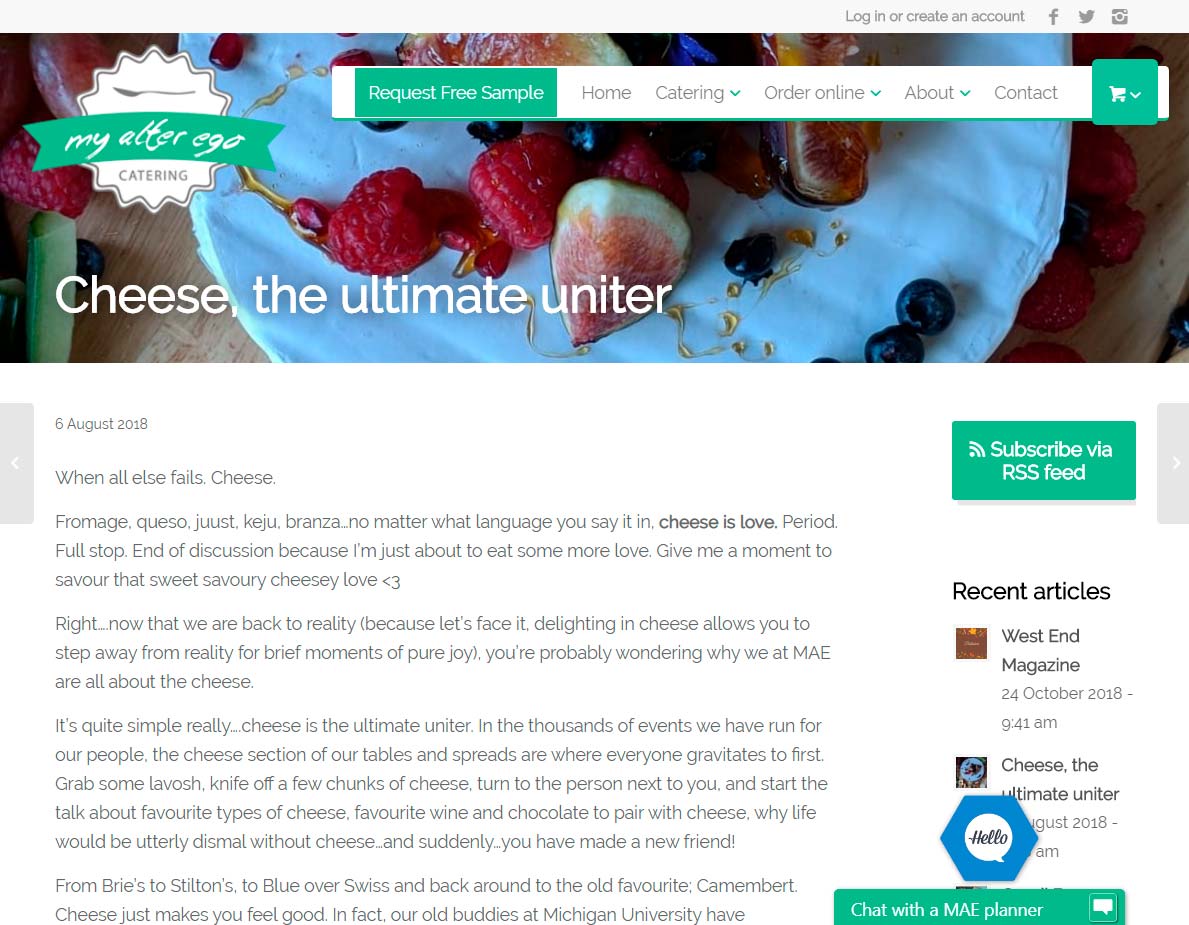Click Log in or create an account

coord(934,17)
